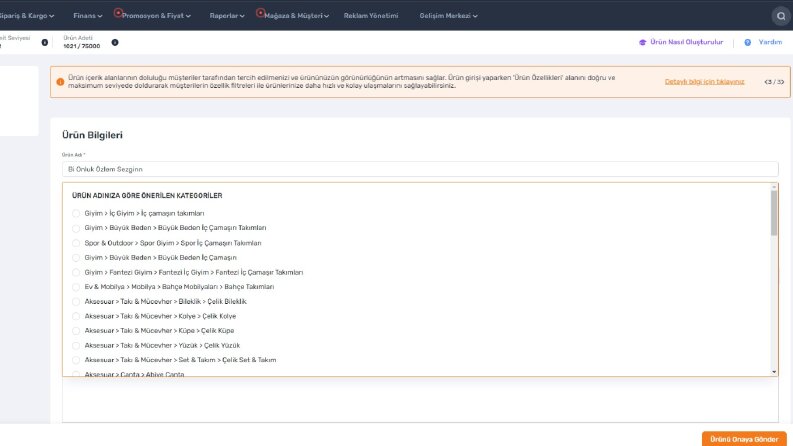The width and height of the screenshot is (793, 446).
Task: Open Sipariş & Kargo dropdown menu
Action: (26, 16)
